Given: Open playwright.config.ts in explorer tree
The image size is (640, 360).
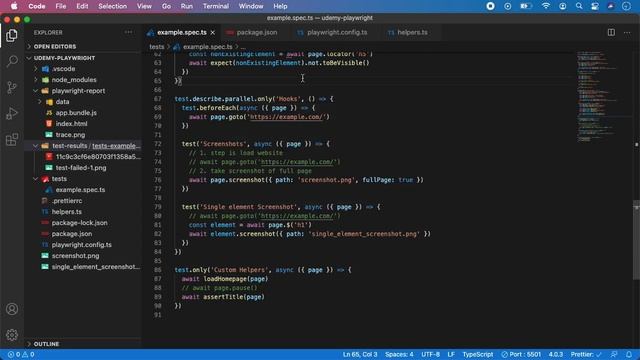Looking at the screenshot, I should [x=81, y=245].
